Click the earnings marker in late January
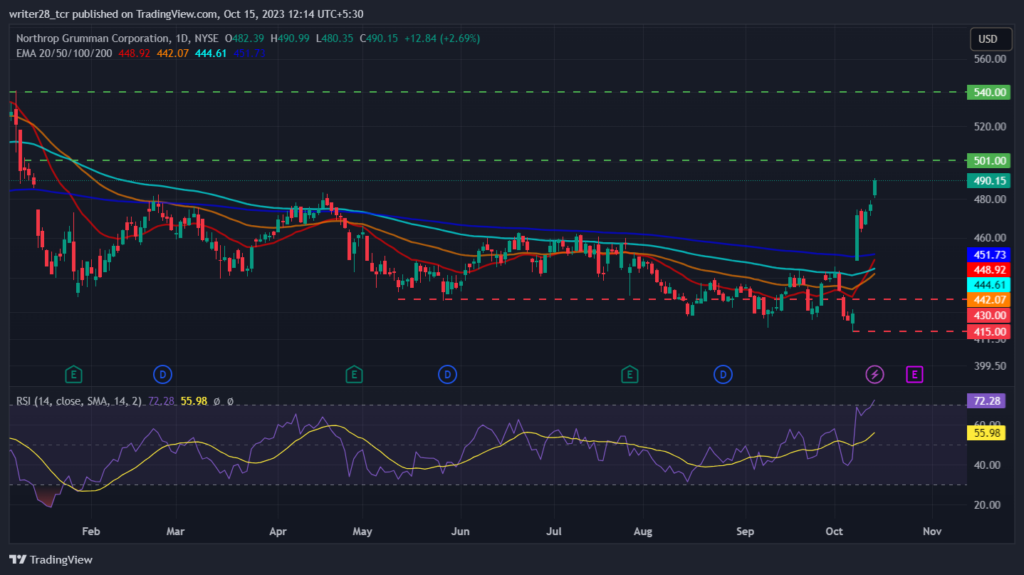Screen dimensions: 1024x575 [x=73, y=374]
